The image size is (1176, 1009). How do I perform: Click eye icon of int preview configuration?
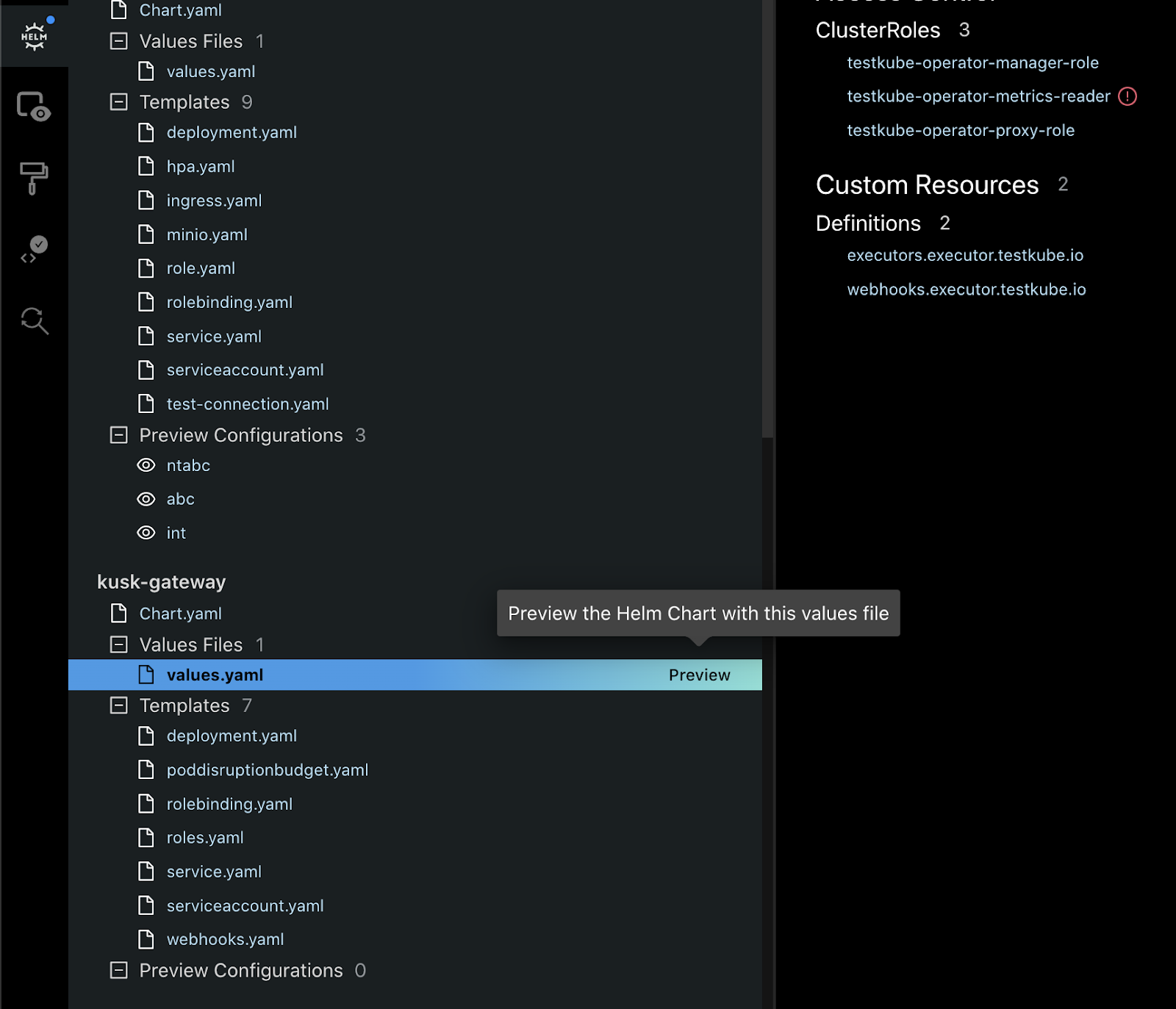pos(146,533)
